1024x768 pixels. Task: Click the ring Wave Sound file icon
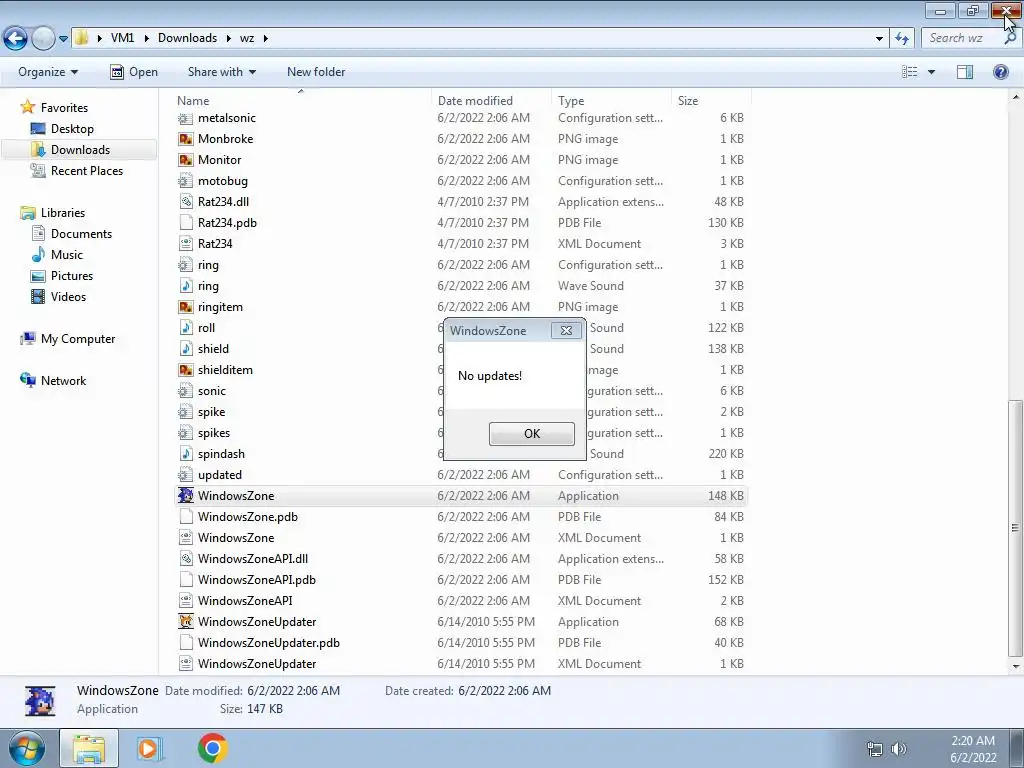[x=185, y=286]
